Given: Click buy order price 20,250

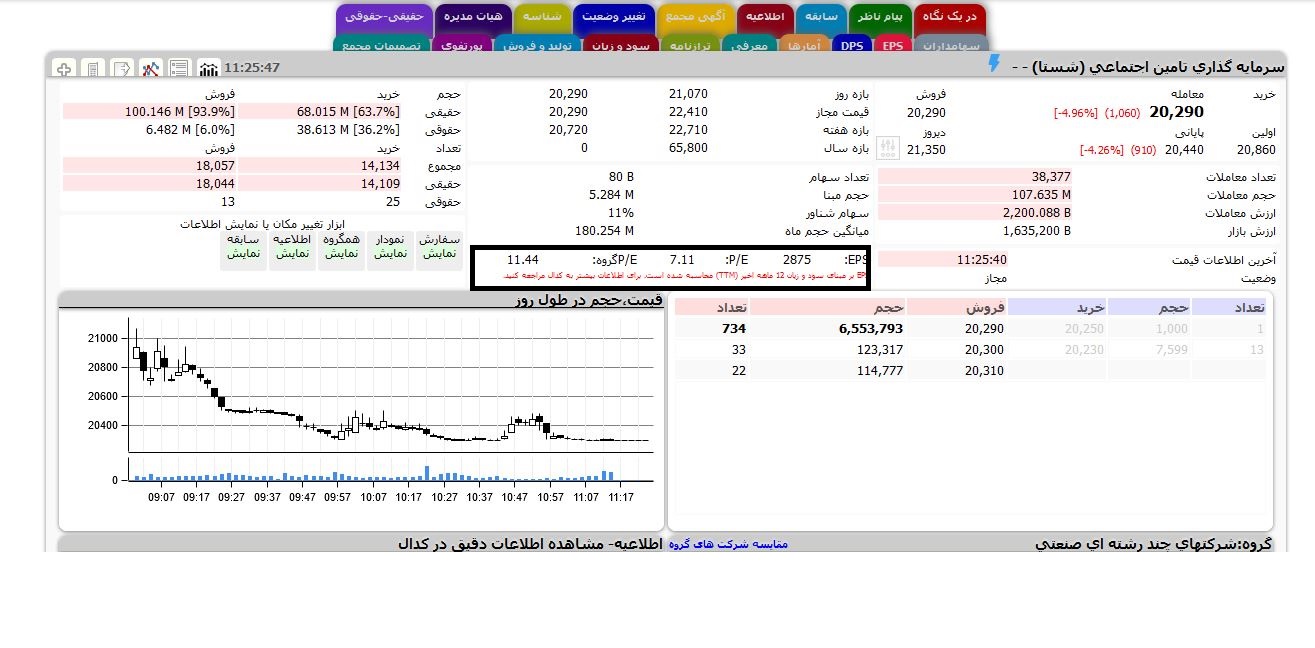Looking at the screenshot, I should 1084,328.
